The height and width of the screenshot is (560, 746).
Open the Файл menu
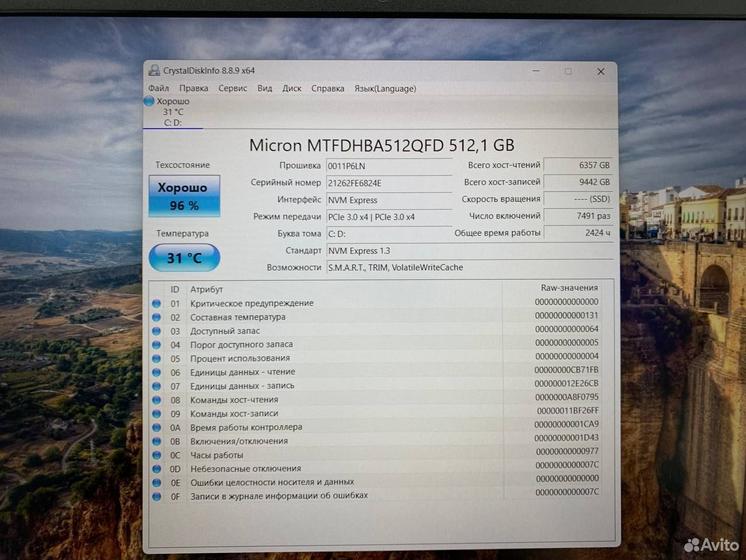pyautogui.click(x=158, y=88)
